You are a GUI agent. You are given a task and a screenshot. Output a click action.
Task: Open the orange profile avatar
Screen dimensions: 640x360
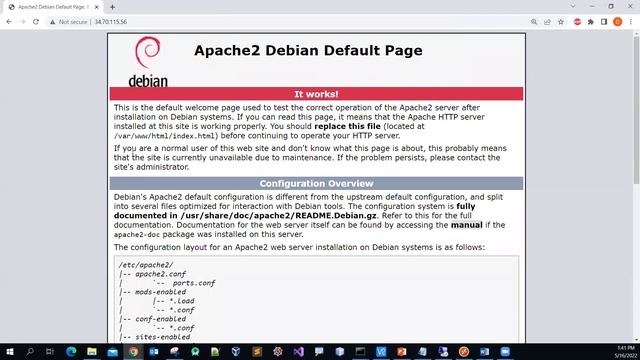pos(618,22)
